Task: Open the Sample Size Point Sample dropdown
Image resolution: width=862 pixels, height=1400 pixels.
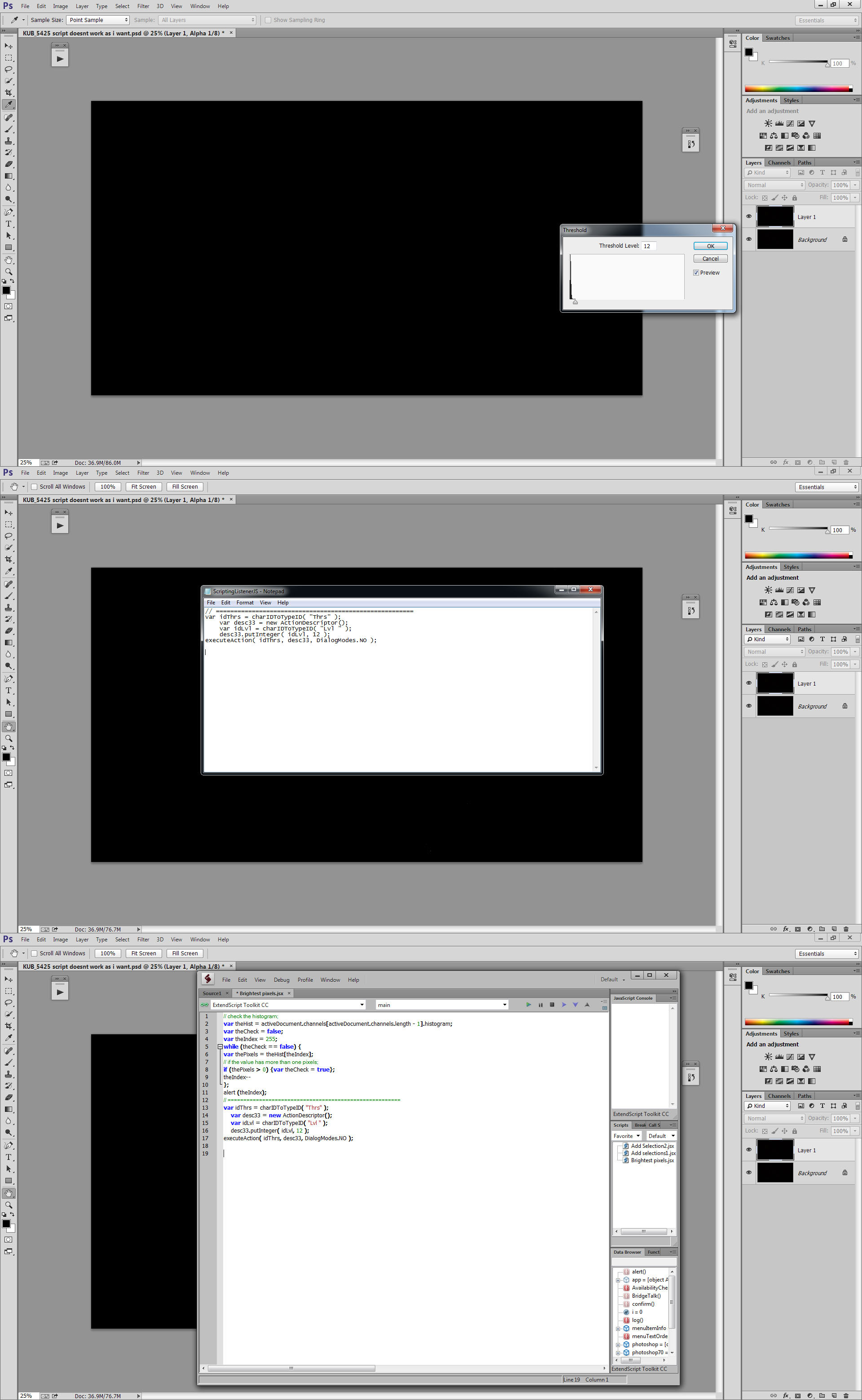Action: (x=97, y=20)
